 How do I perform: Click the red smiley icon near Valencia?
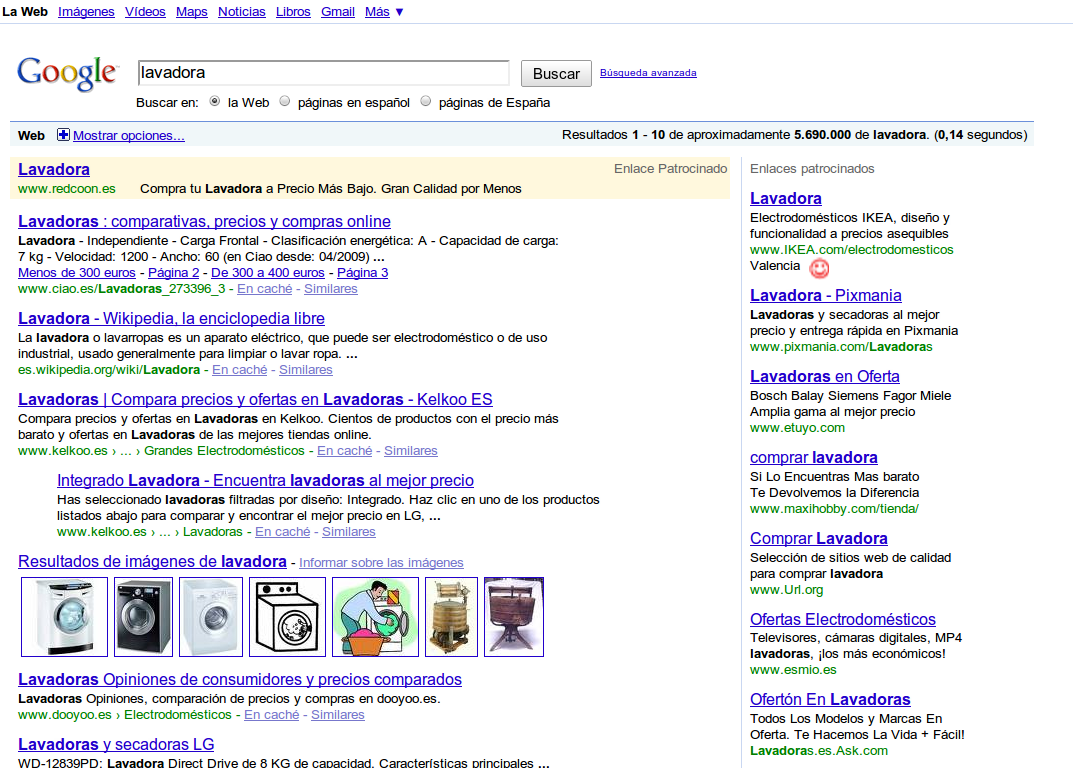tap(819, 268)
